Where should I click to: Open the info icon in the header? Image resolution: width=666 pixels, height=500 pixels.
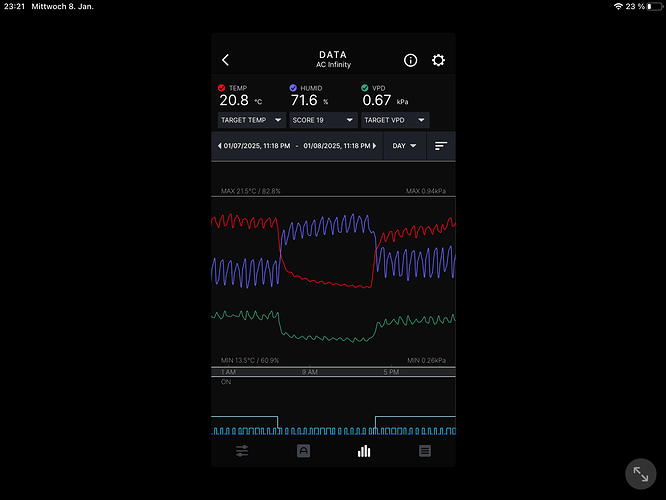click(410, 60)
